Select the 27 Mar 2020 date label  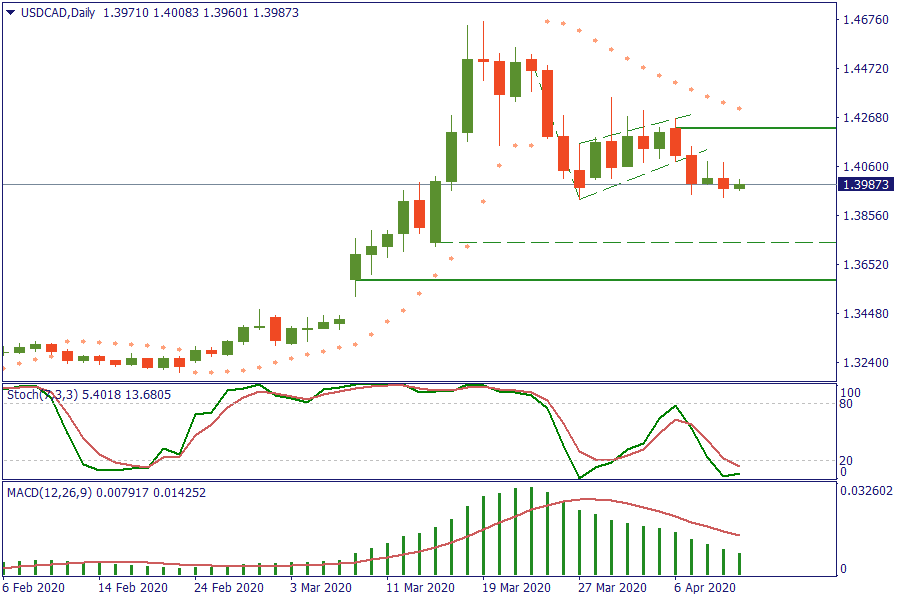click(x=612, y=588)
